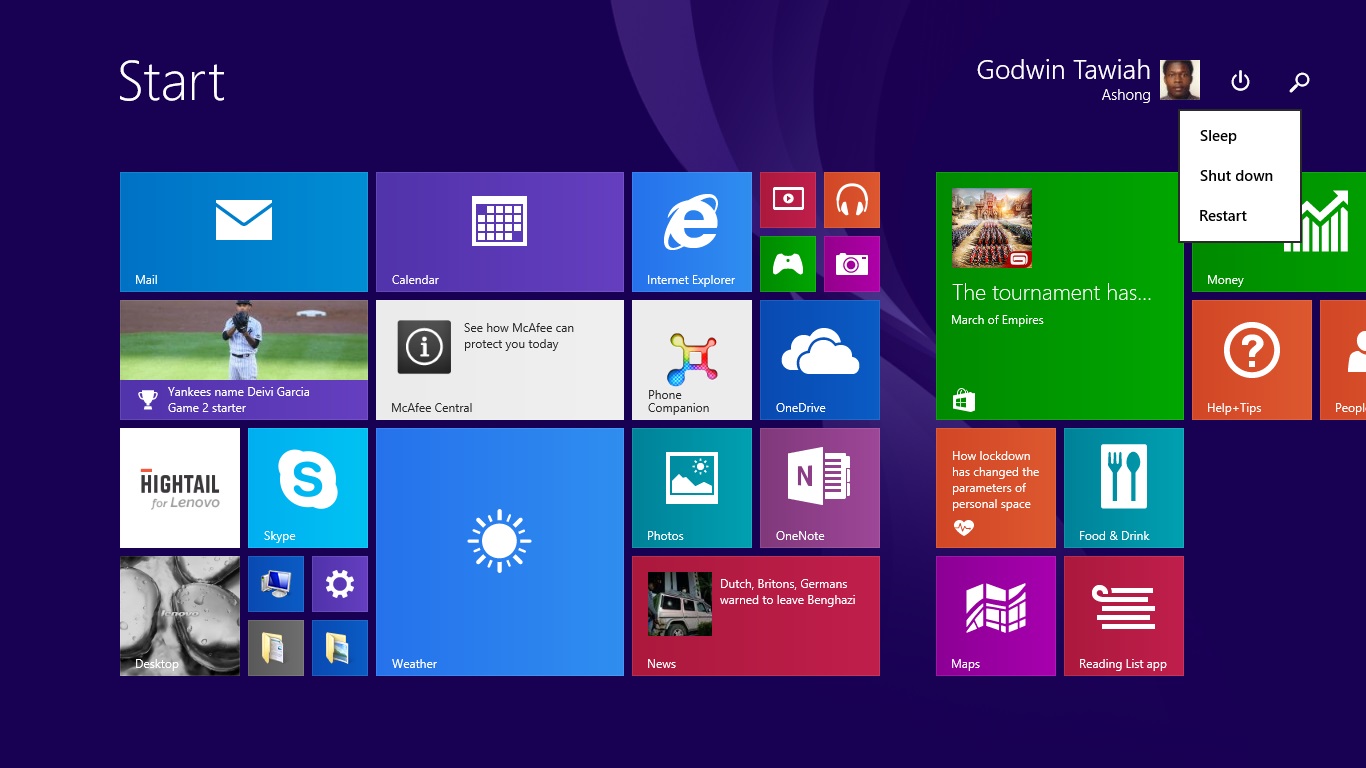Open the Video tile
Image resolution: width=1366 pixels, height=768 pixels.
click(788, 200)
